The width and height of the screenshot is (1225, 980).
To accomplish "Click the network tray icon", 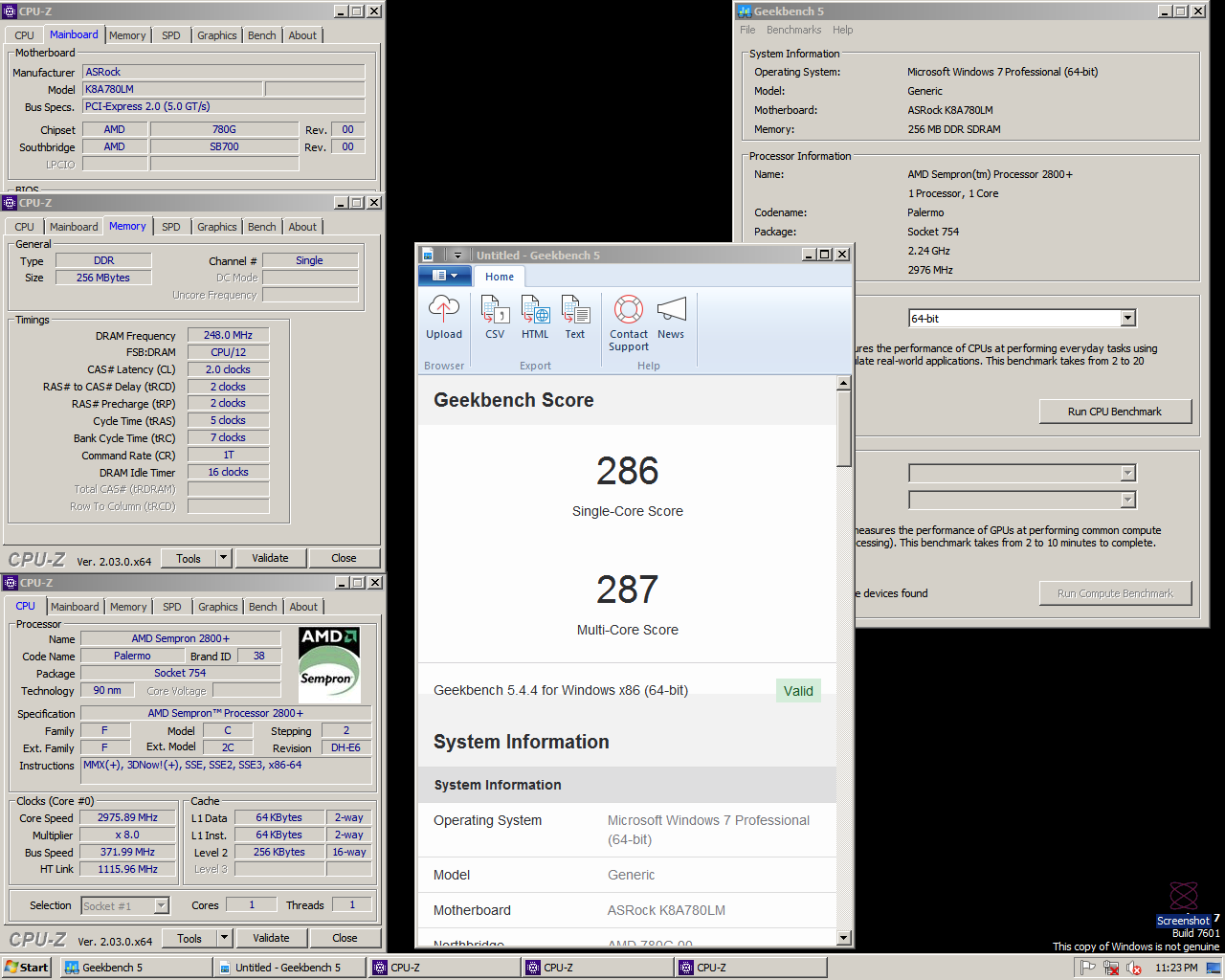I will pyautogui.click(x=1111, y=968).
